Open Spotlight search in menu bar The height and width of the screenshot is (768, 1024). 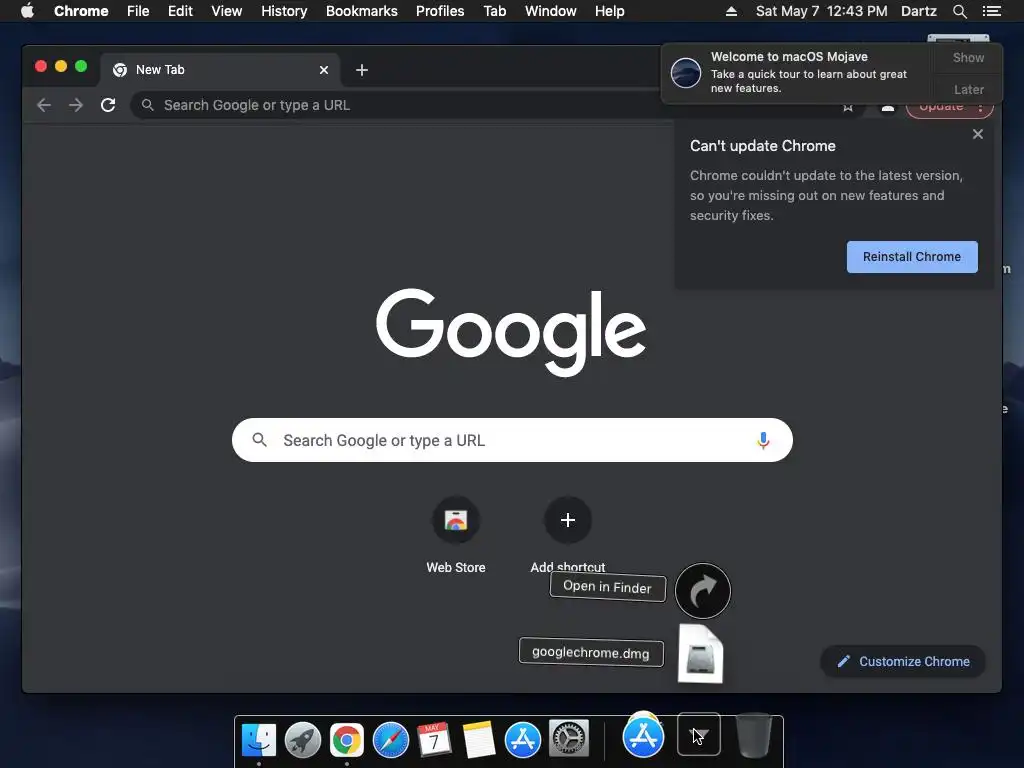tap(959, 11)
